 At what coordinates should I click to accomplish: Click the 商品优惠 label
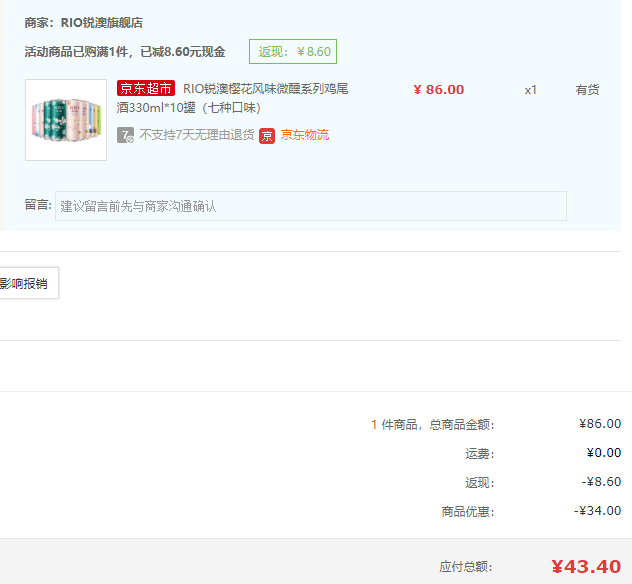pos(468,512)
